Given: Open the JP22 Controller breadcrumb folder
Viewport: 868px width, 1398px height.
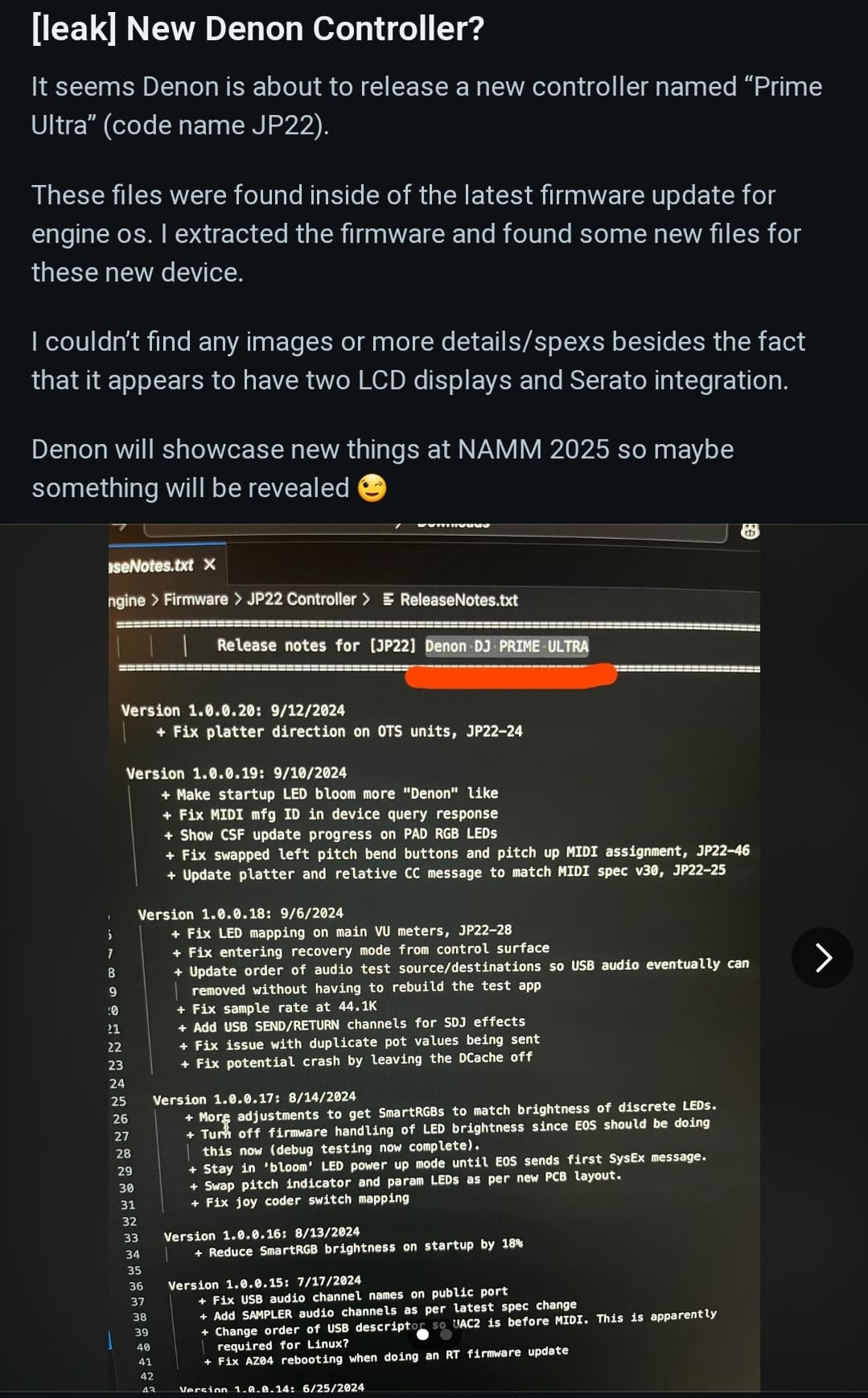Looking at the screenshot, I should click(x=301, y=599).
